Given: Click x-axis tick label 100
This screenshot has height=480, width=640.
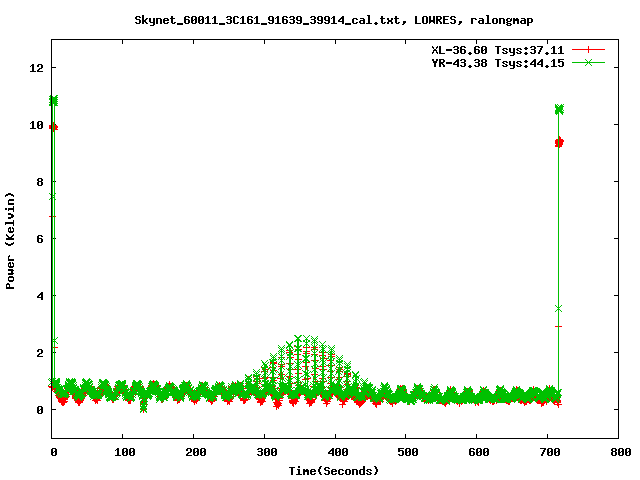Looking at the screenshot, I should tap(124, 452).
